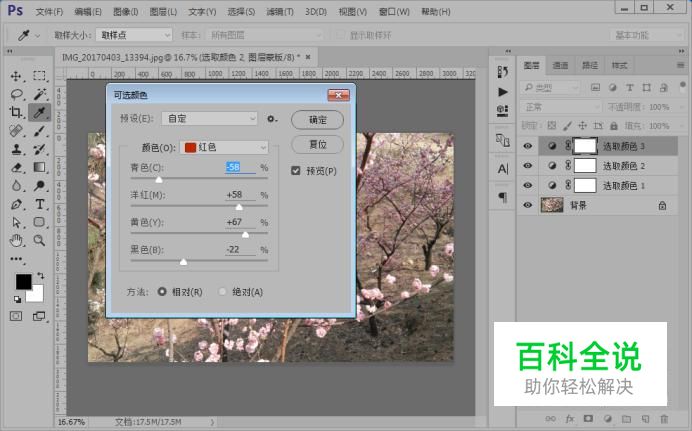Click the foreground black color swatch
692x431 pixels.
click(x=23, y=281)
